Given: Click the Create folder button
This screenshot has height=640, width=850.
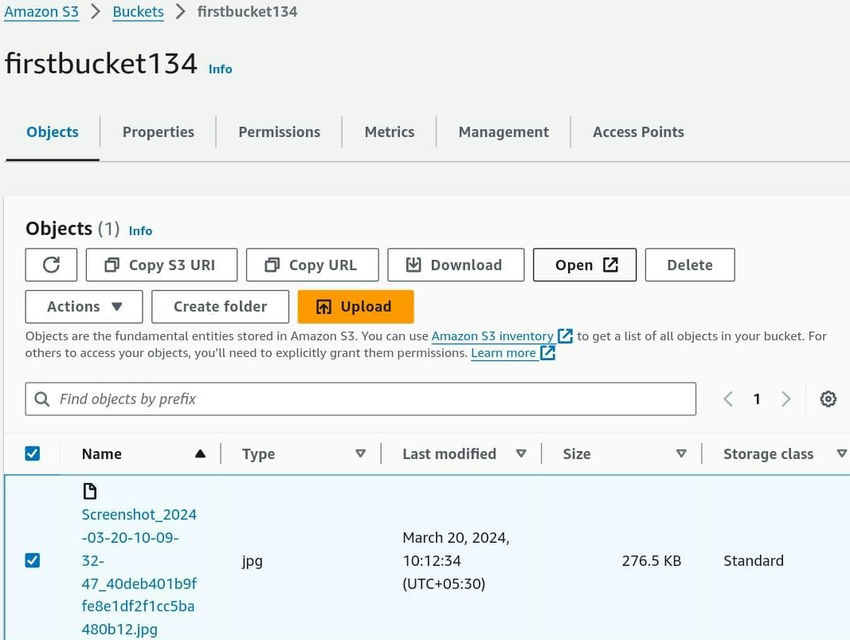Looking at the screenshot, I should click(220, 307).
